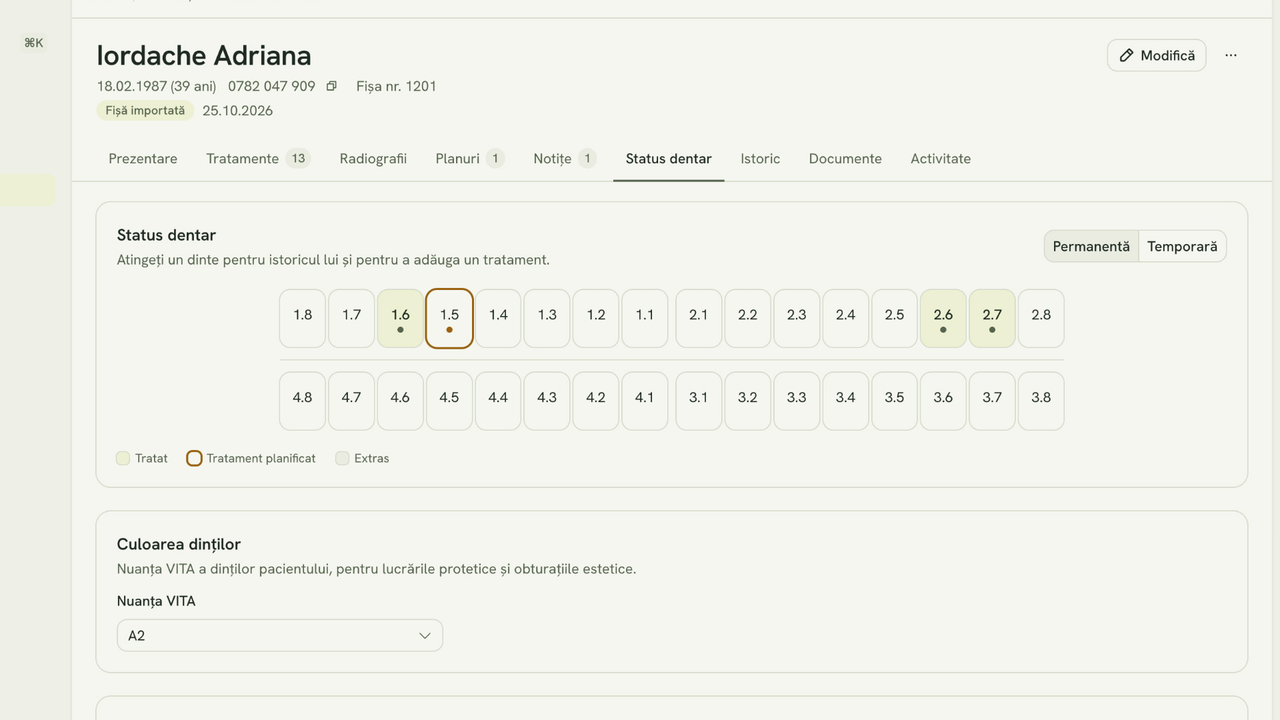1280x720 pixels.
Task: Switch dentition to Temporară
Action: point(1182,246)
